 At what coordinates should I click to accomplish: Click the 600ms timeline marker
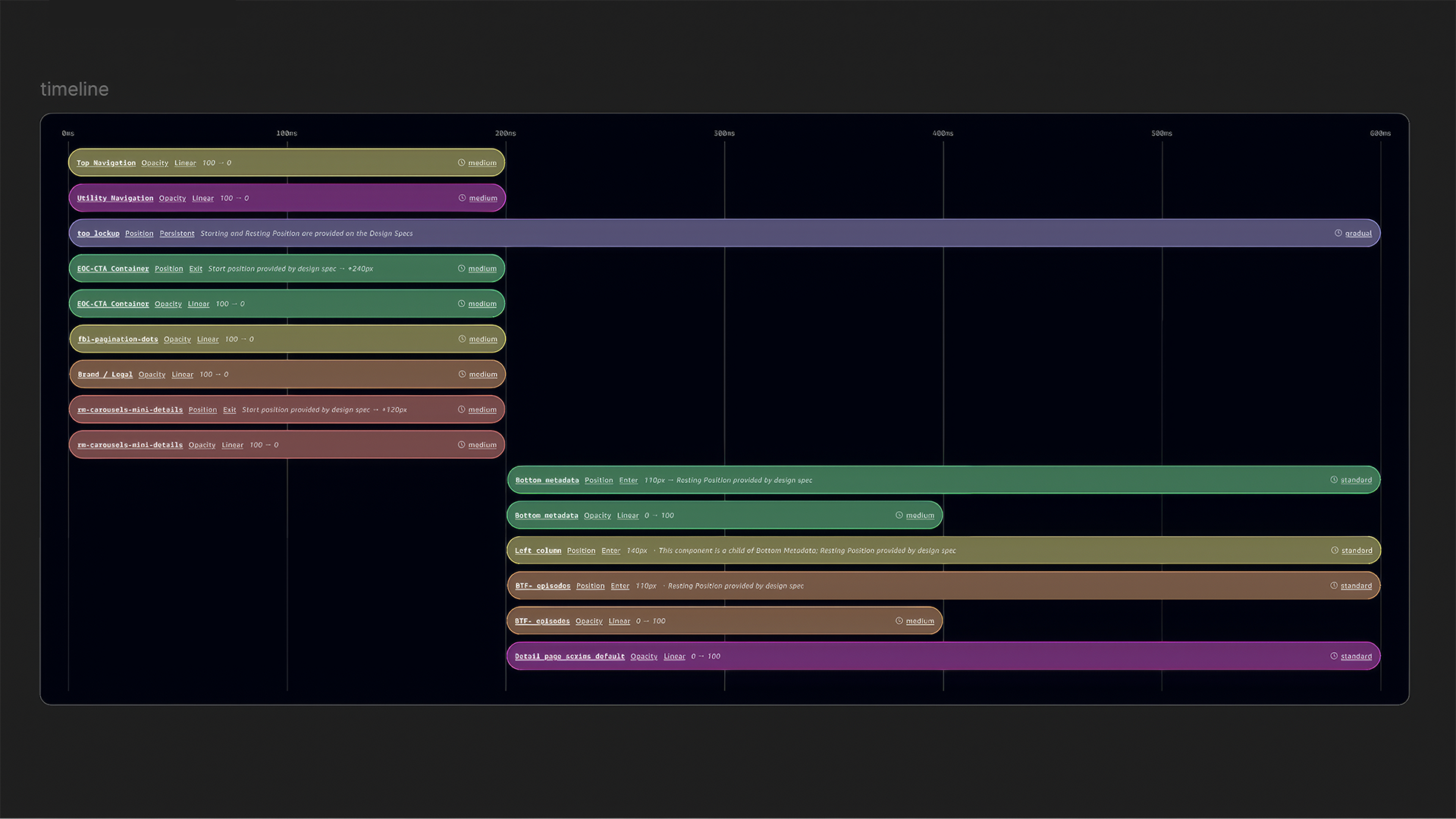point(1380,133)
